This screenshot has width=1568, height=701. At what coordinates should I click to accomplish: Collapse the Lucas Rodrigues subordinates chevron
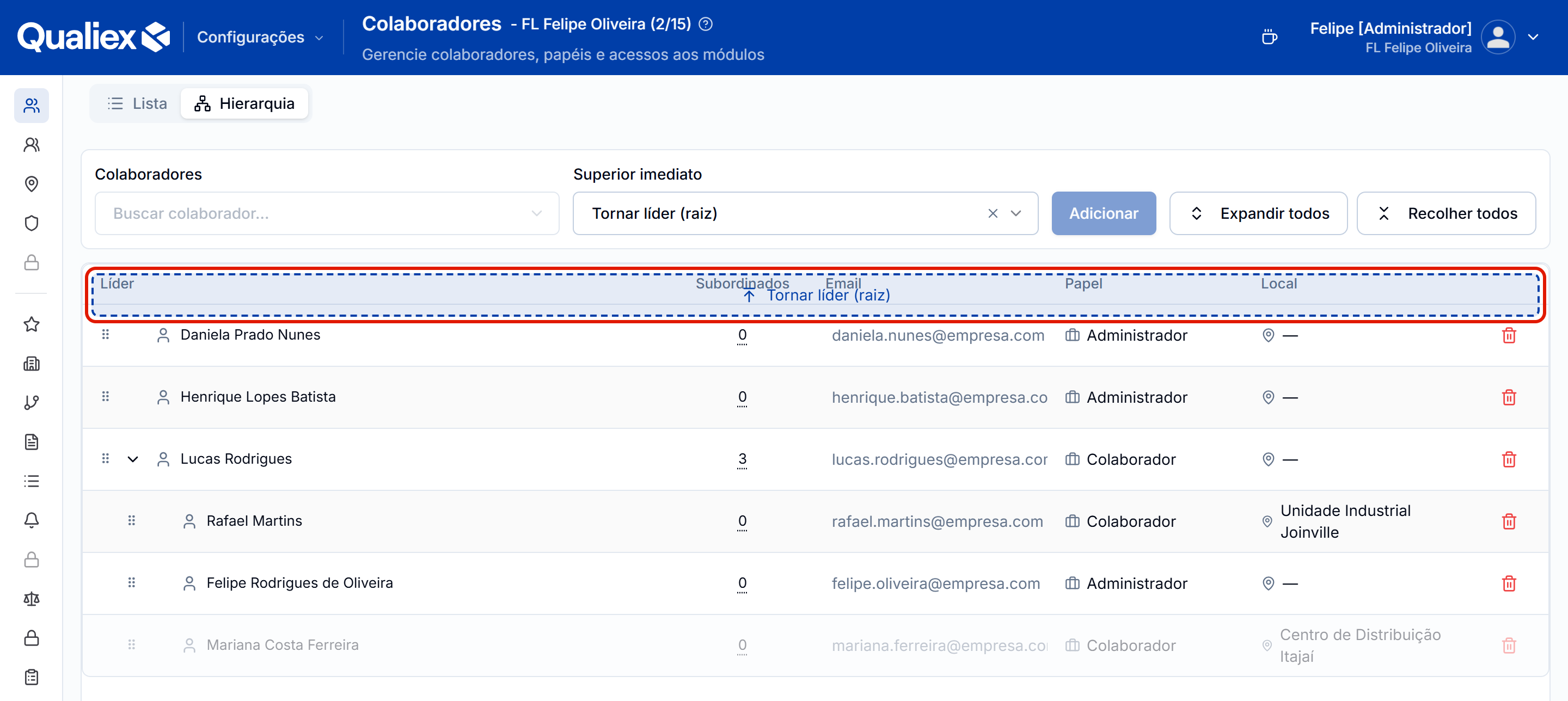click(x=133, y=459)
